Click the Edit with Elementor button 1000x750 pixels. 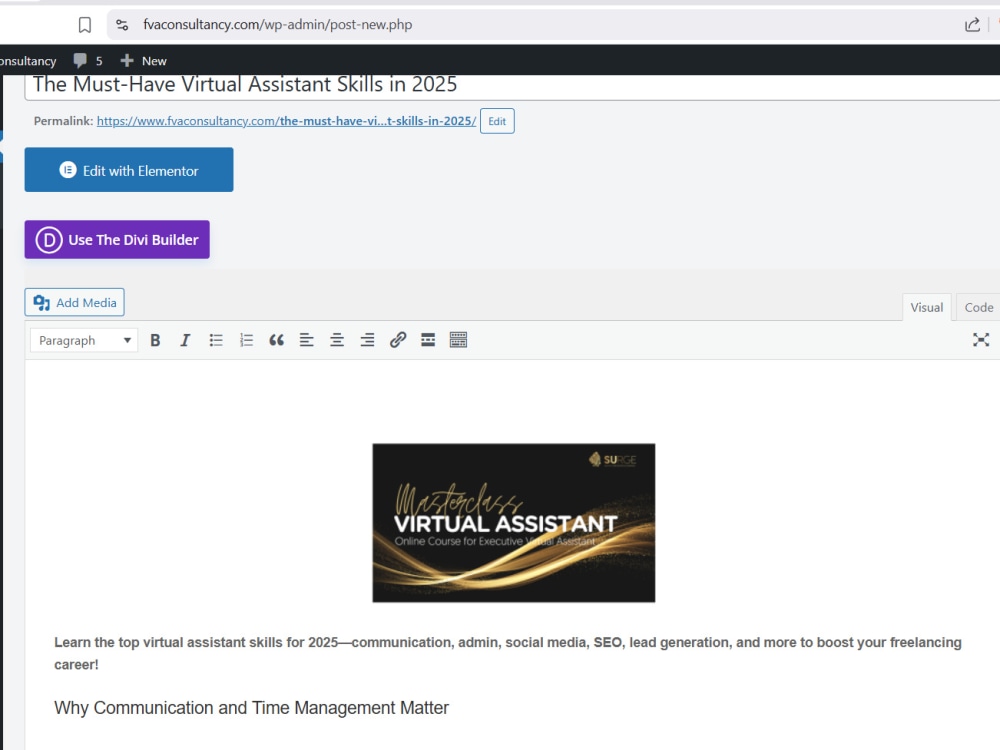129,170
